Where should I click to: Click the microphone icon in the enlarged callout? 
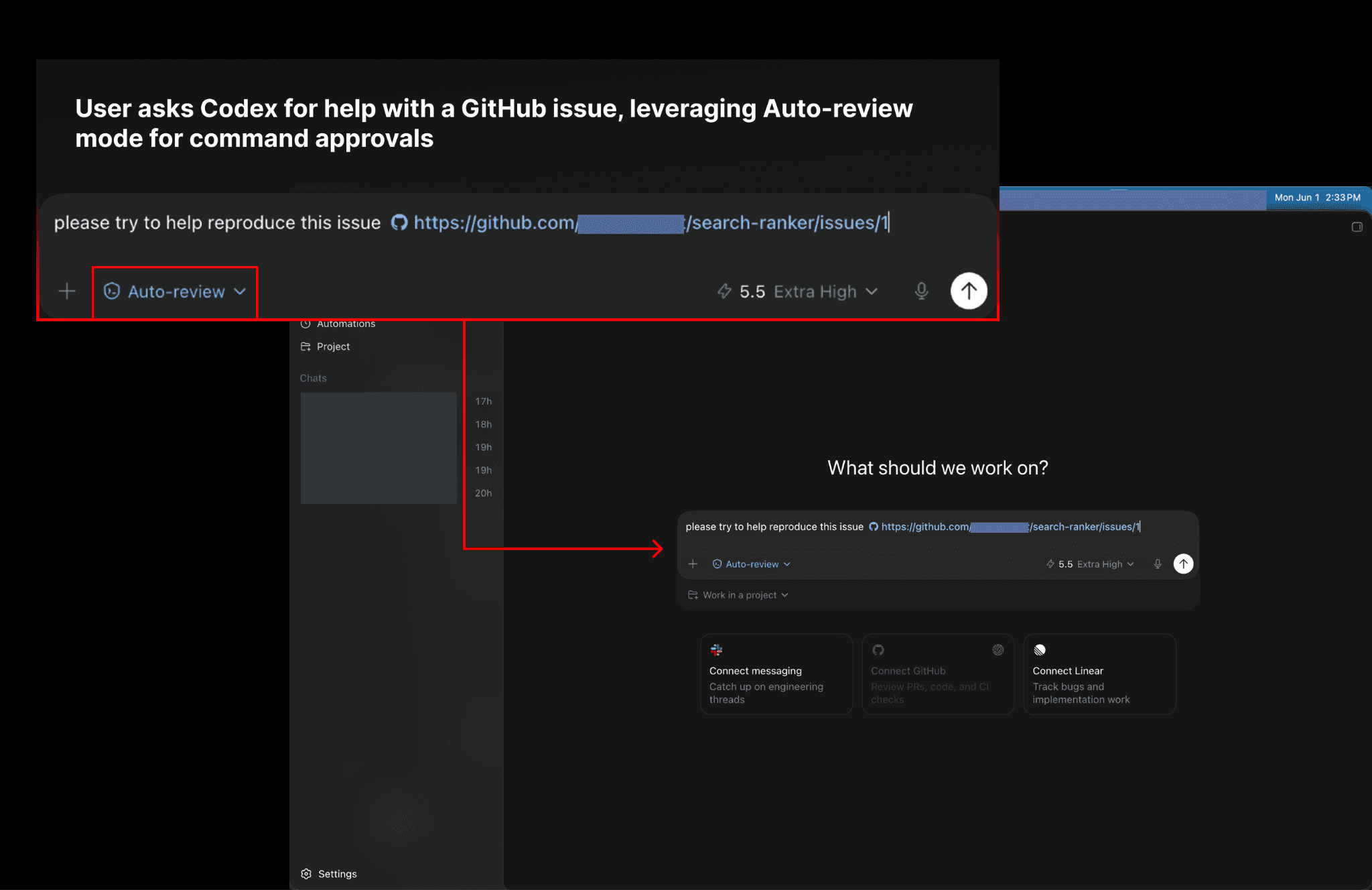coord(922,291)
